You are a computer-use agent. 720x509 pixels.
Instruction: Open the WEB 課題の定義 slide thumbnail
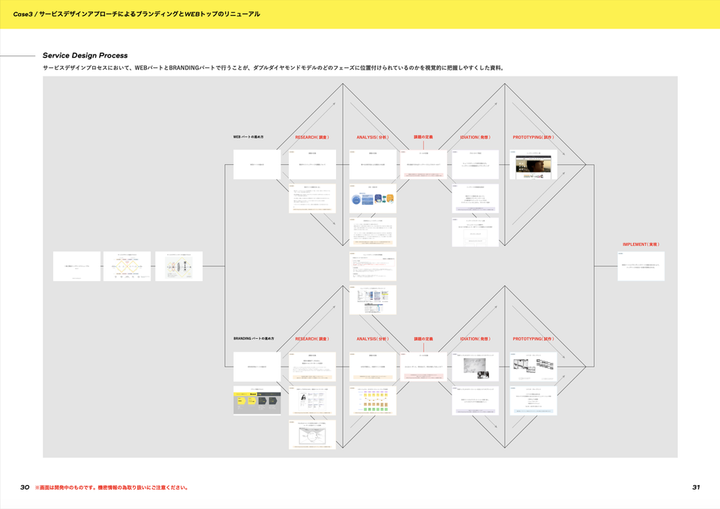click(x=423, y=164)
